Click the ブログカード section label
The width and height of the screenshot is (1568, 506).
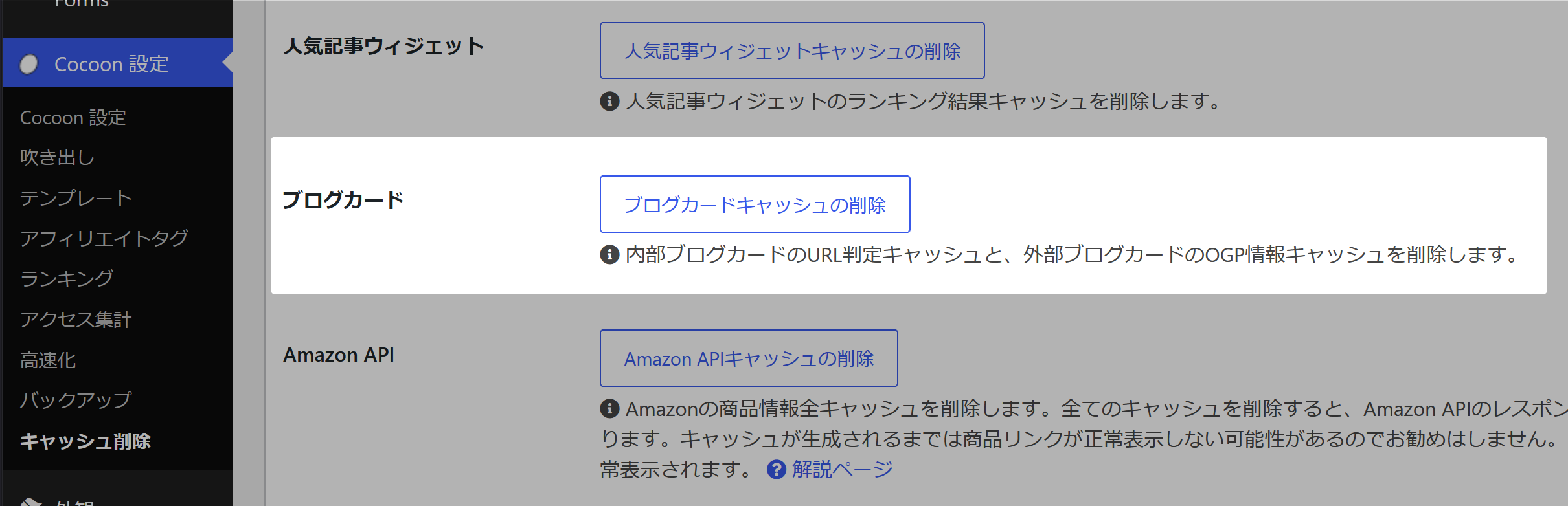tap(343, 200)
